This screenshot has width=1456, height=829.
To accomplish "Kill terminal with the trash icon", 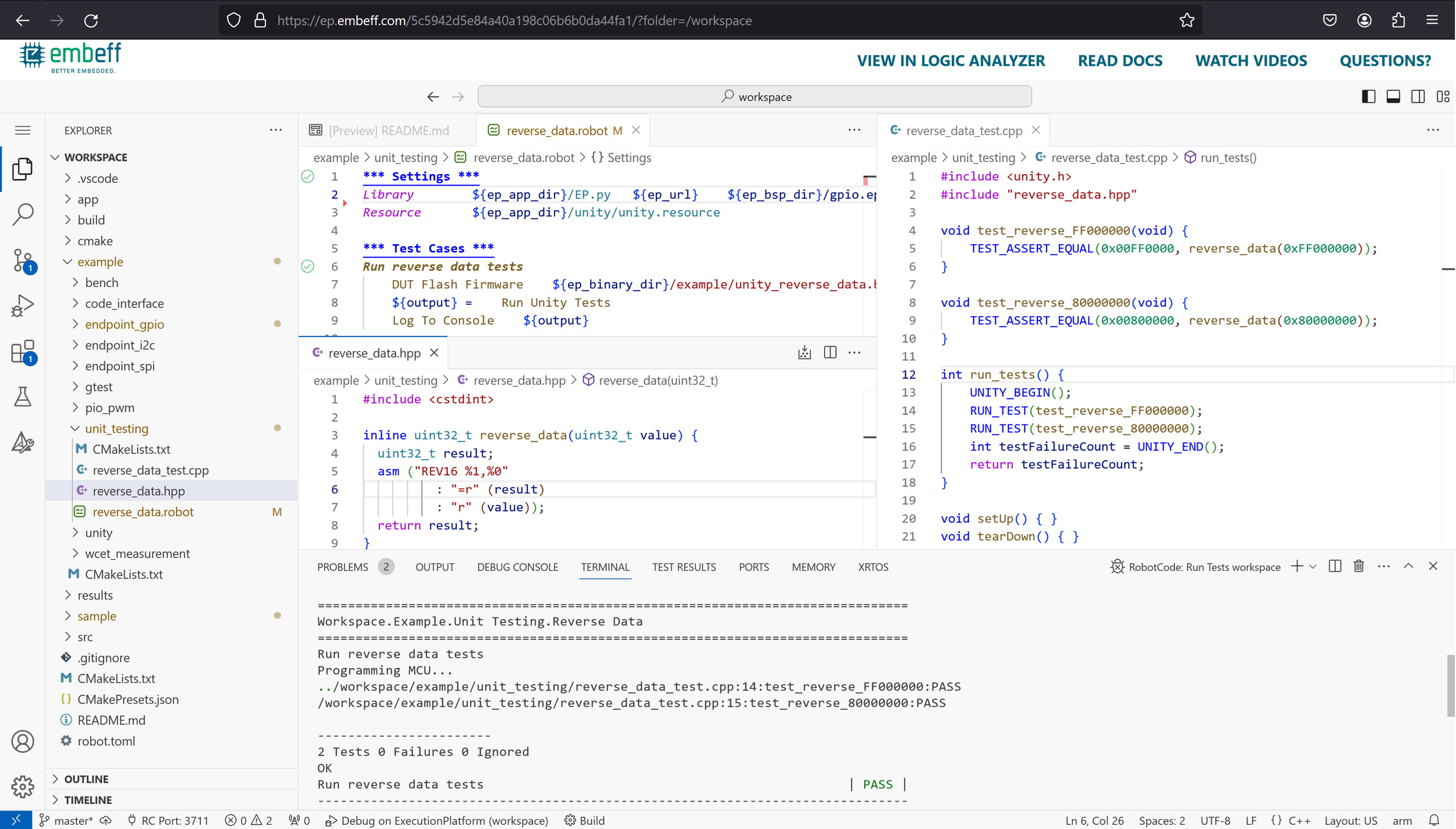I will point(1359,566).
